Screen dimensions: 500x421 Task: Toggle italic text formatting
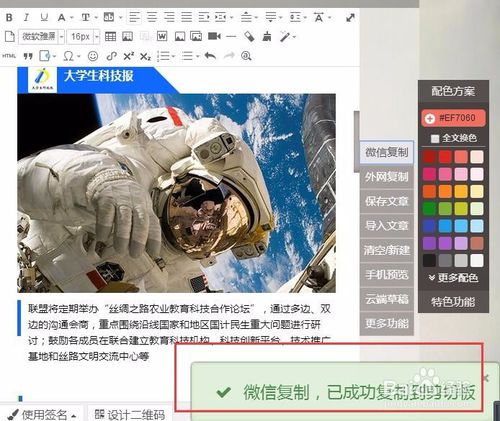pyautogui.click(x=26, y=17)
